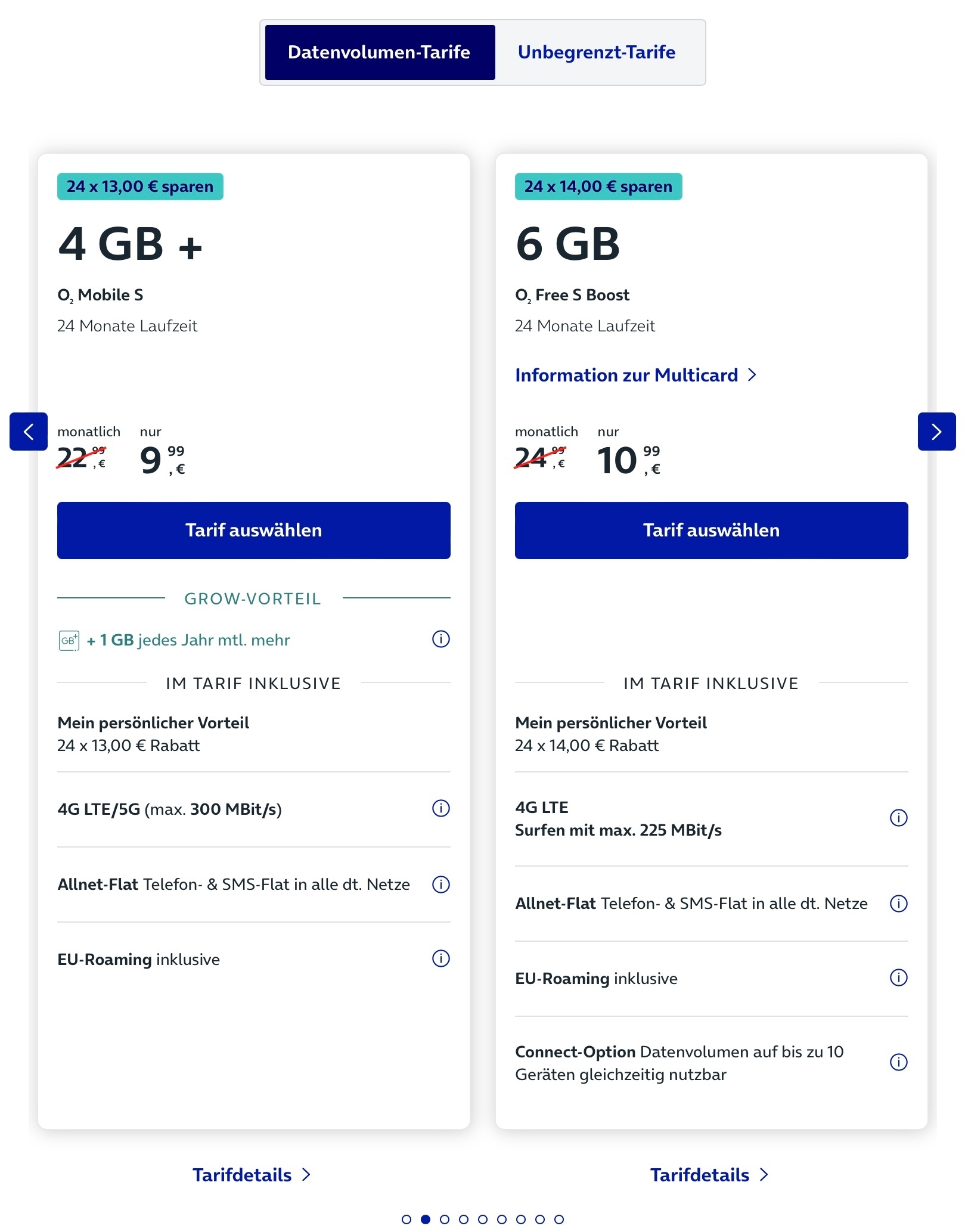Expand Tarifdetails for O2 Mobile S
The image size is (965, 1232).
coord(252,1175)
